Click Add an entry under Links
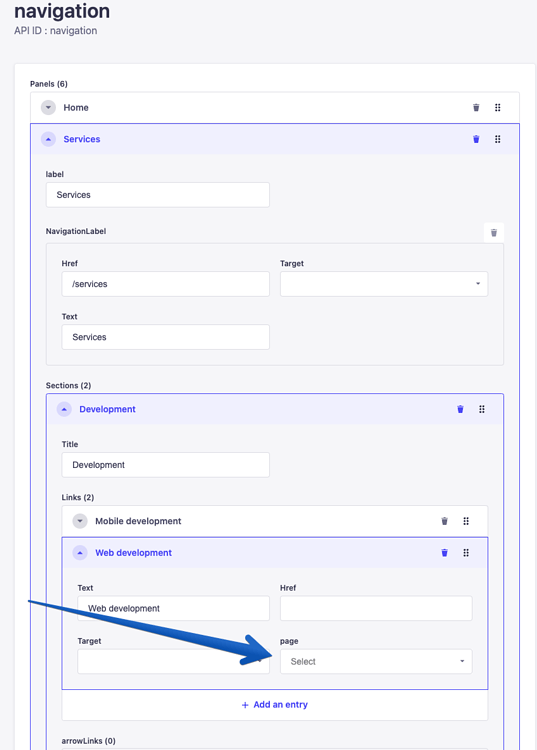Viewport: 537px width, 750px height. click(x=274, y=705)
